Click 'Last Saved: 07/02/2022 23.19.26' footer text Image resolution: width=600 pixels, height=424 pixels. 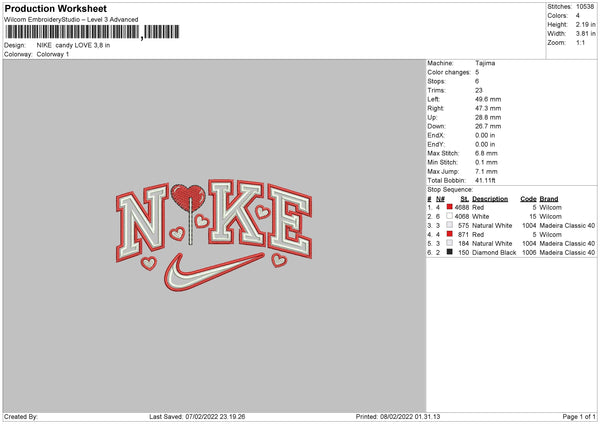(197, 416)
